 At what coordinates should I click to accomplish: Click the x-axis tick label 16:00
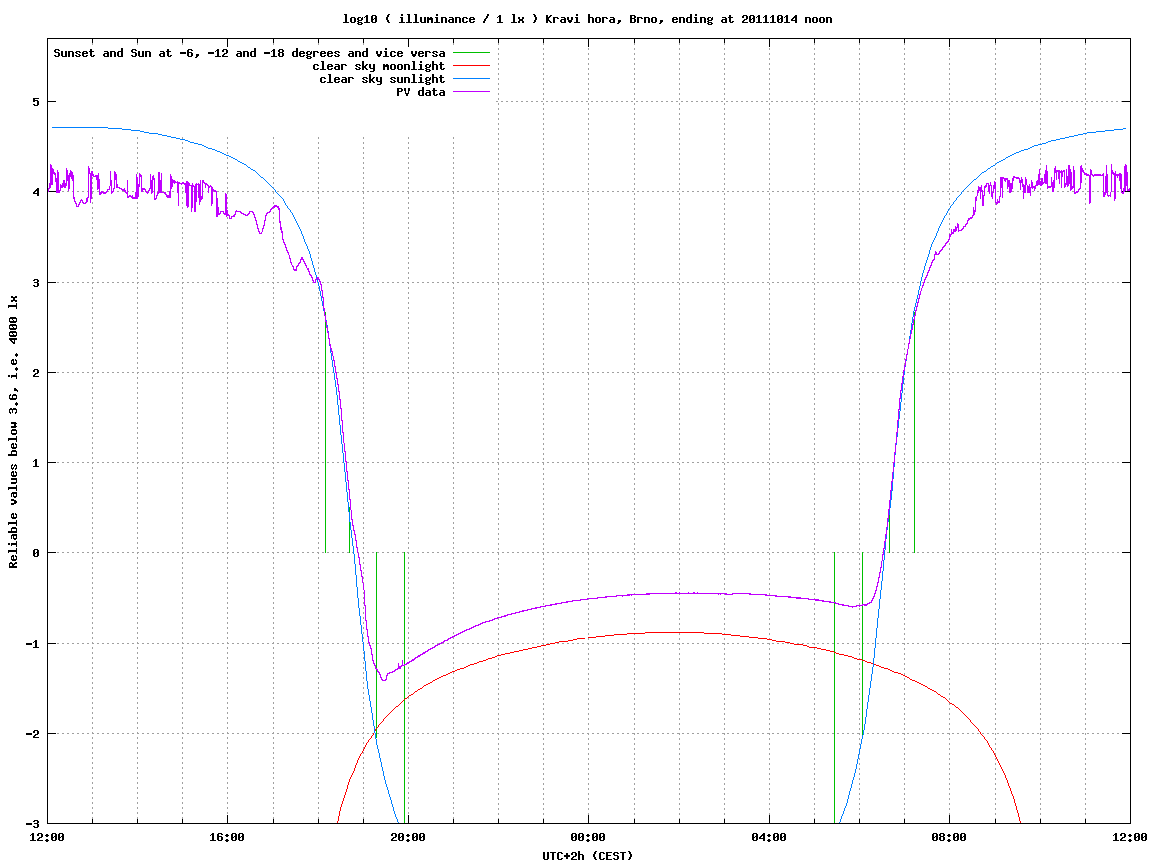click(228, 837)
